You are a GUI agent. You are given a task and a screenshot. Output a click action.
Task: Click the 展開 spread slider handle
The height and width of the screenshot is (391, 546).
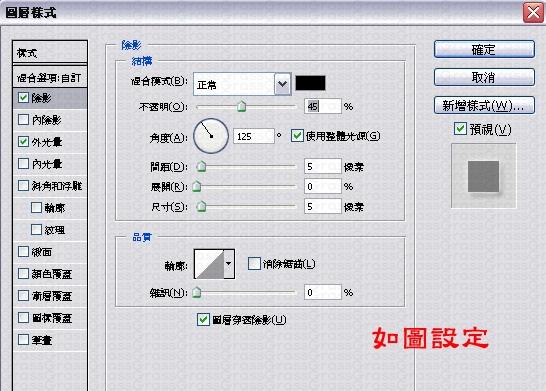(x=197, y=186)
